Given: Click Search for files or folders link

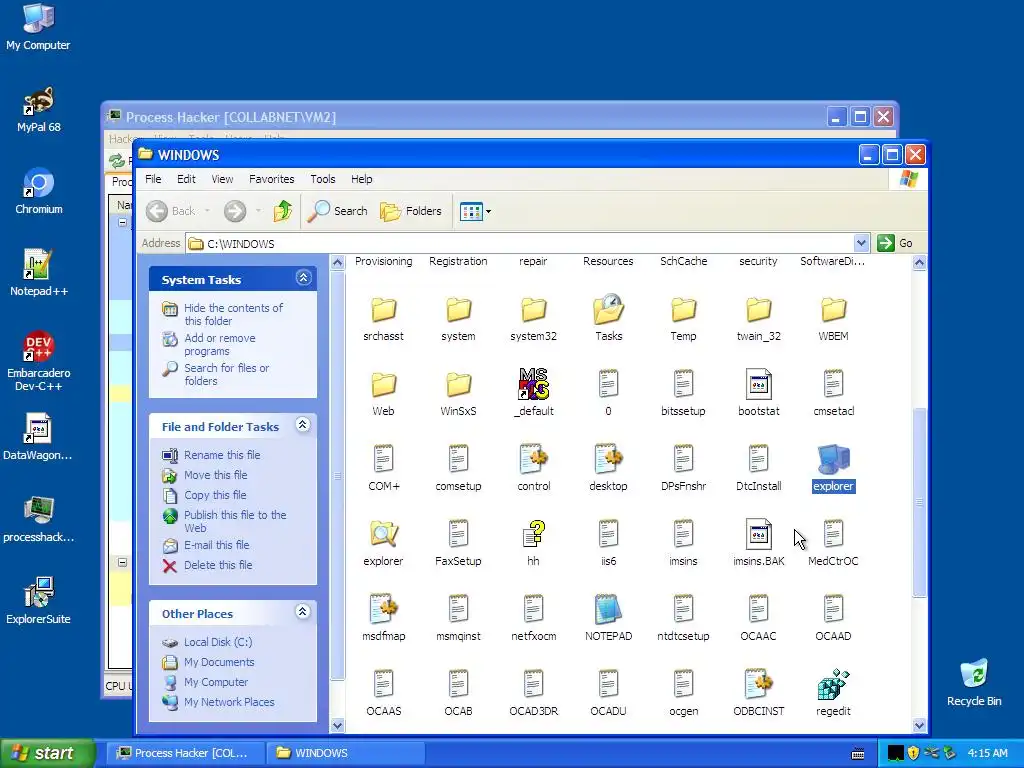Looking at the screenshot, I should coord(226,374).
